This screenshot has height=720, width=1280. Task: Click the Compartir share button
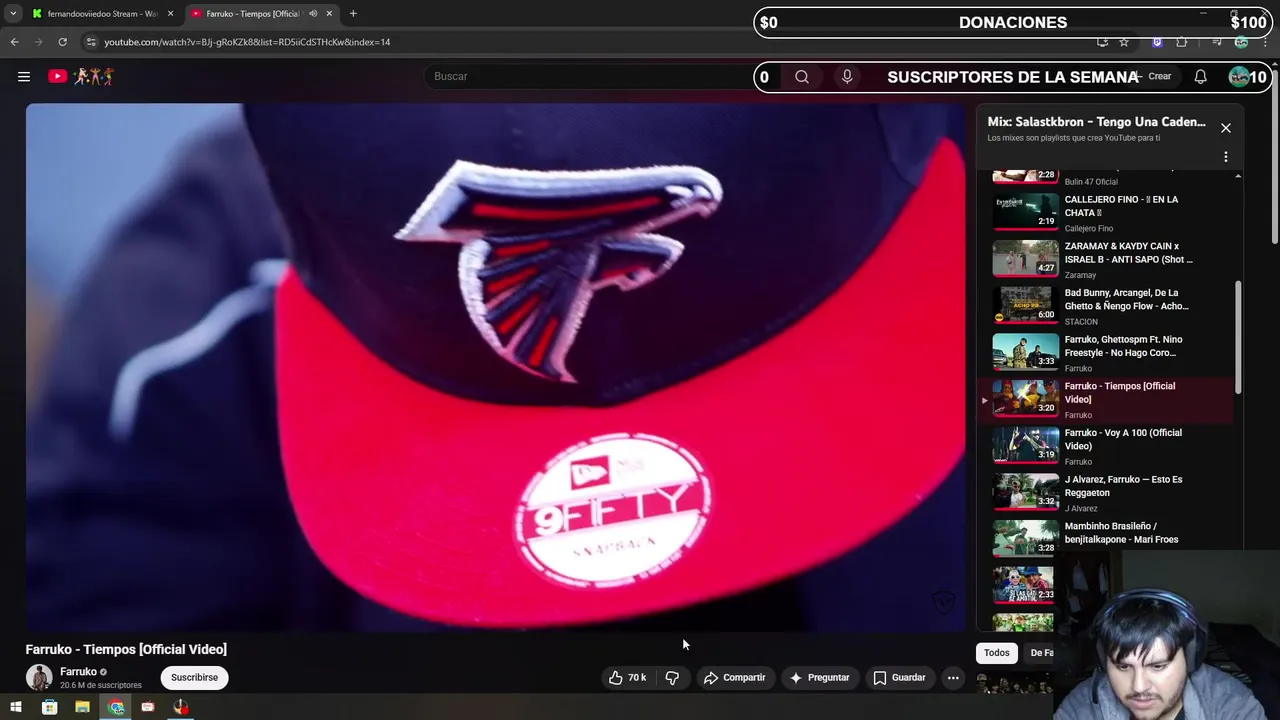point(734,677)
